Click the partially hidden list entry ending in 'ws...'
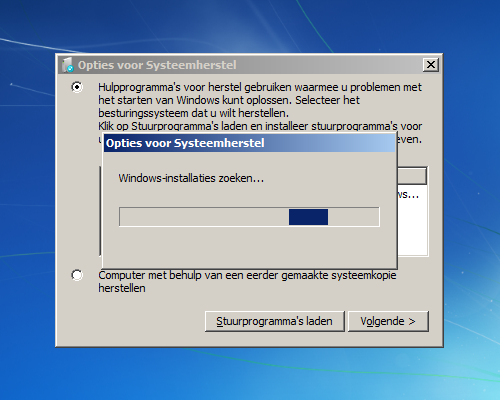Screen dimensions: 500x400 pyautogui.click(x=408, y=195)
